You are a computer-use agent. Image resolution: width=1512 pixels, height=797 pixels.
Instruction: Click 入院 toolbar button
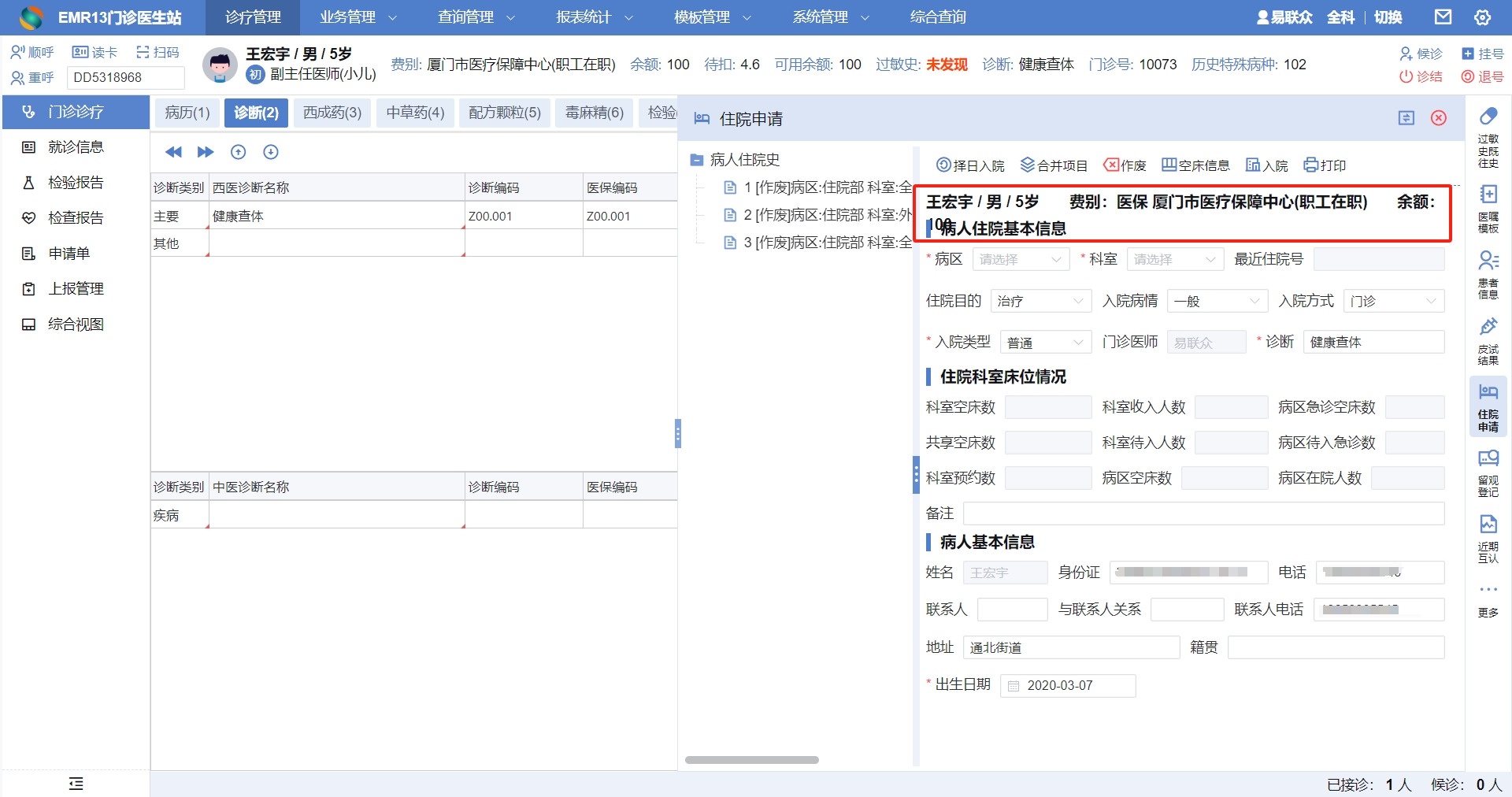pos(1266,165)
